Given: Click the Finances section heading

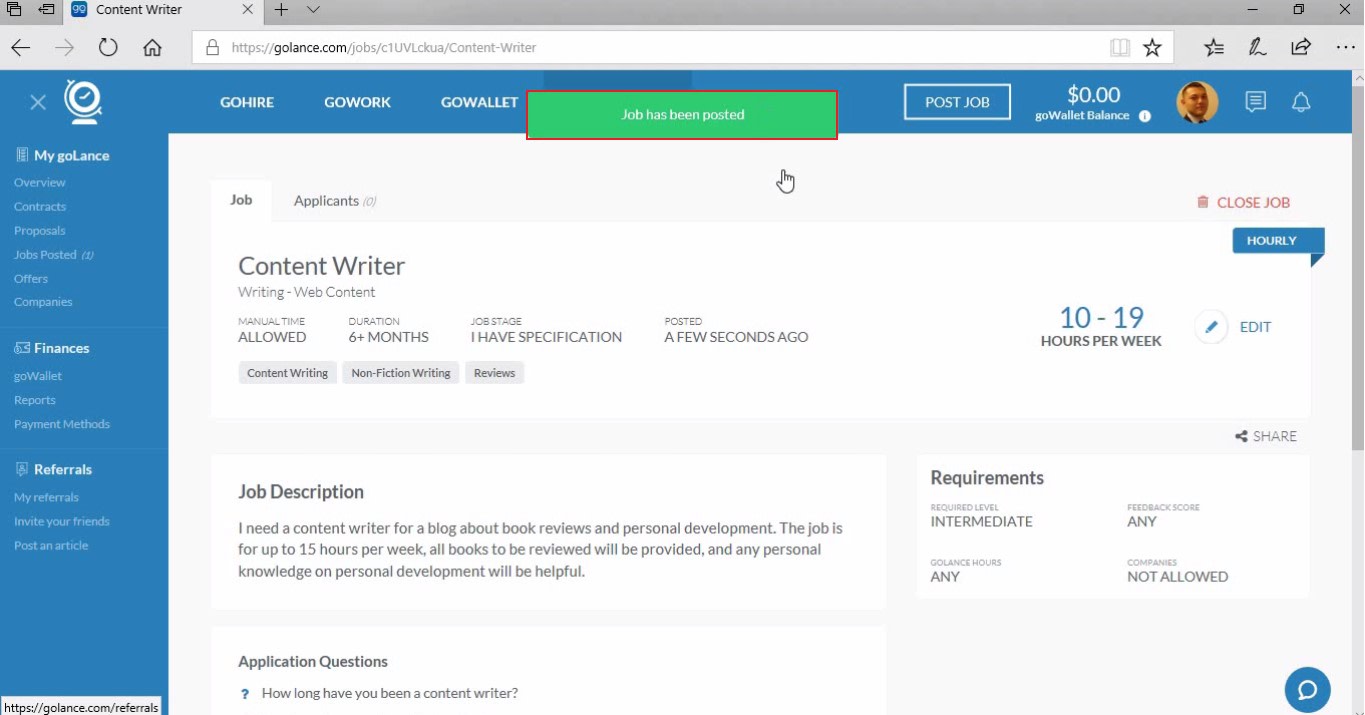Looking at the screenshot, I should coord(52,348).
